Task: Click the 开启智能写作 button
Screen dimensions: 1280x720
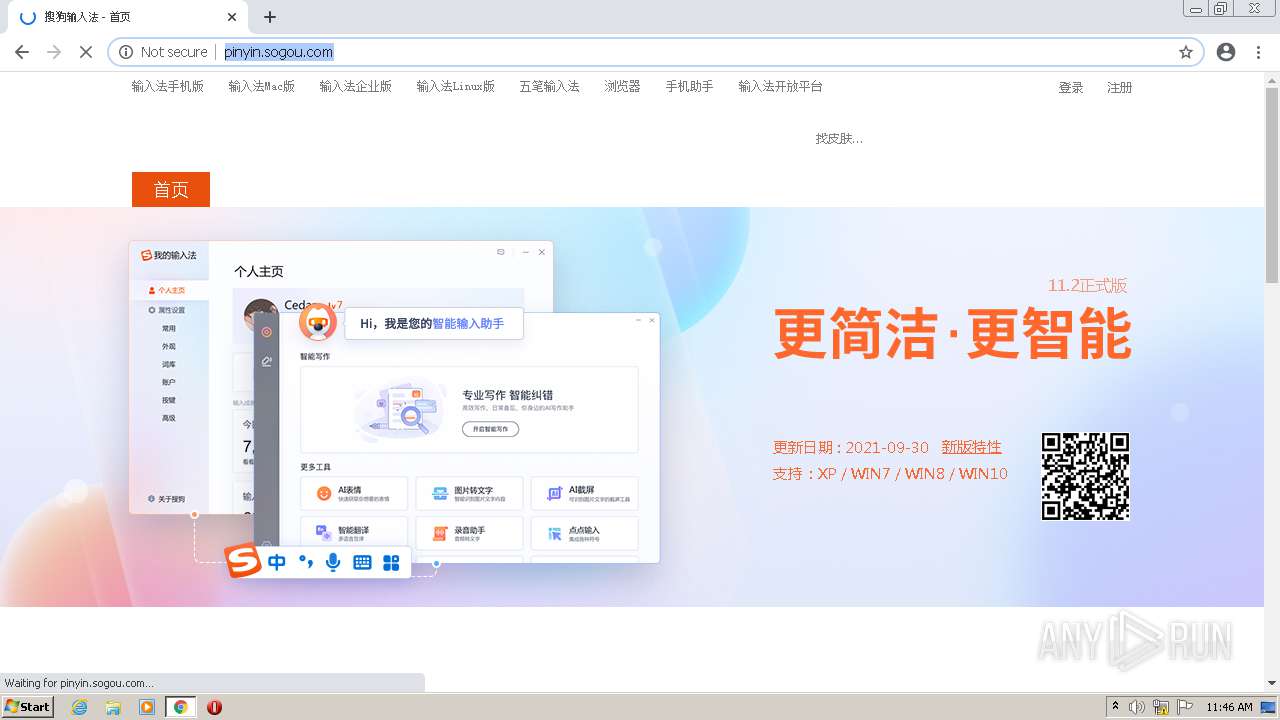Action: [490, 429]
